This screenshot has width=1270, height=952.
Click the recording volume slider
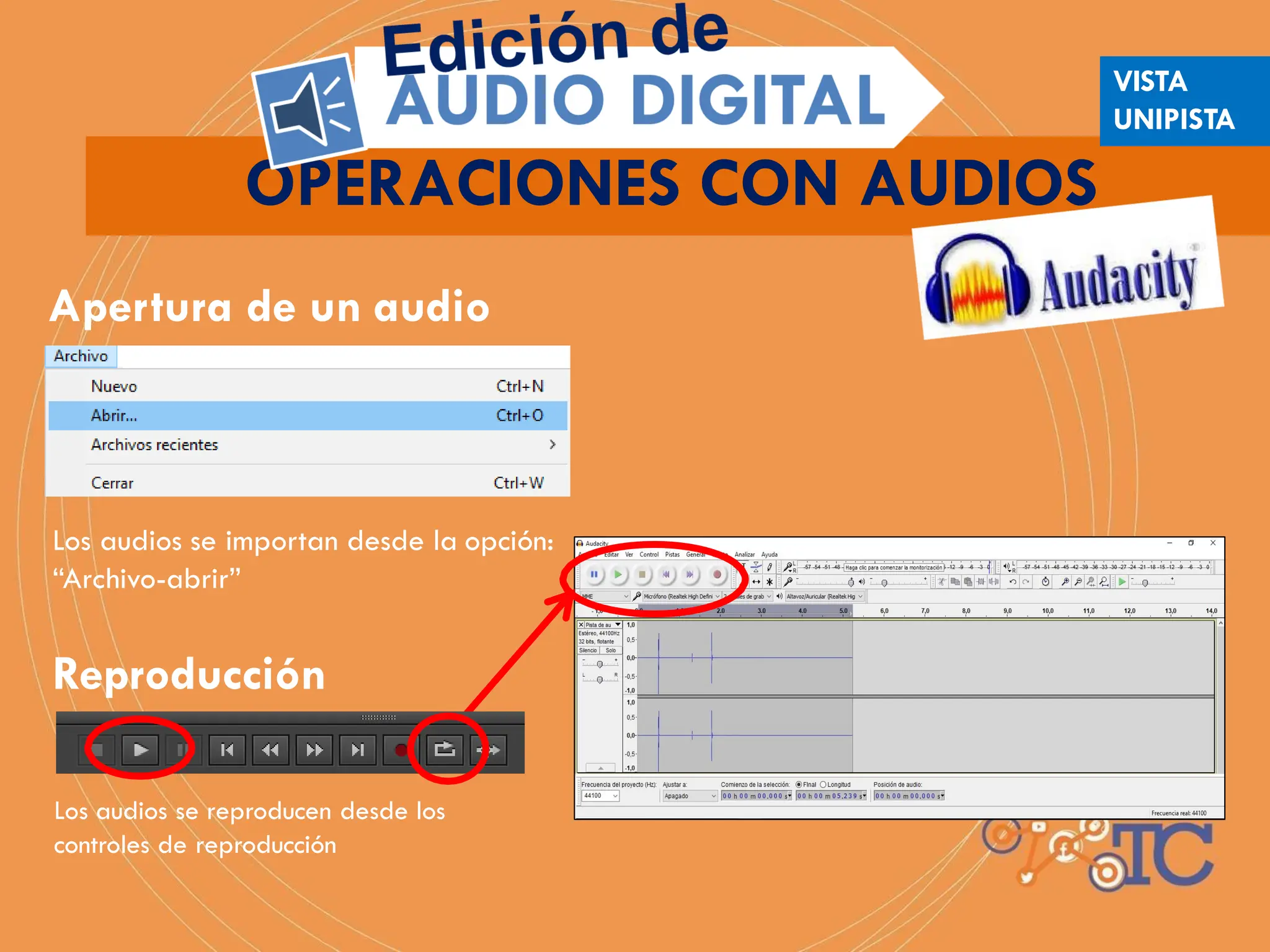point(825,581)
